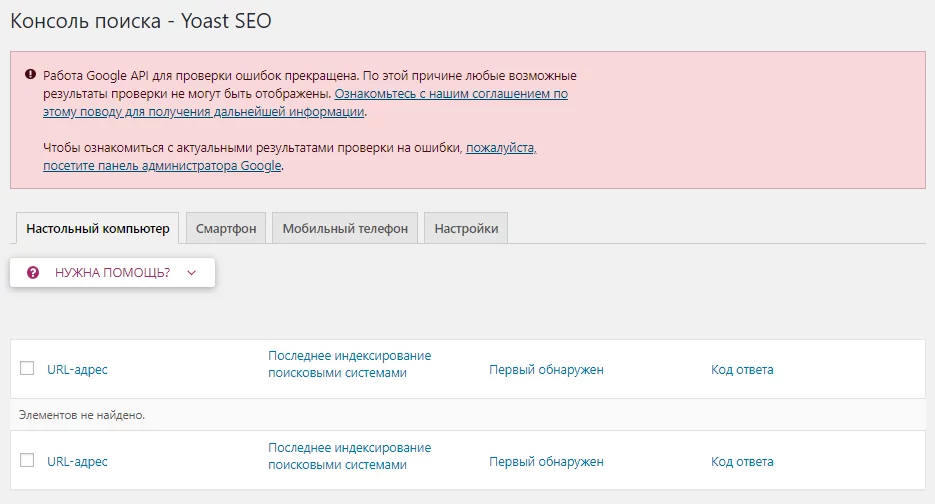Click Код ответа in footer row
Image resolution: width=935 pixels, height=504 pixels.
[742, 462]
